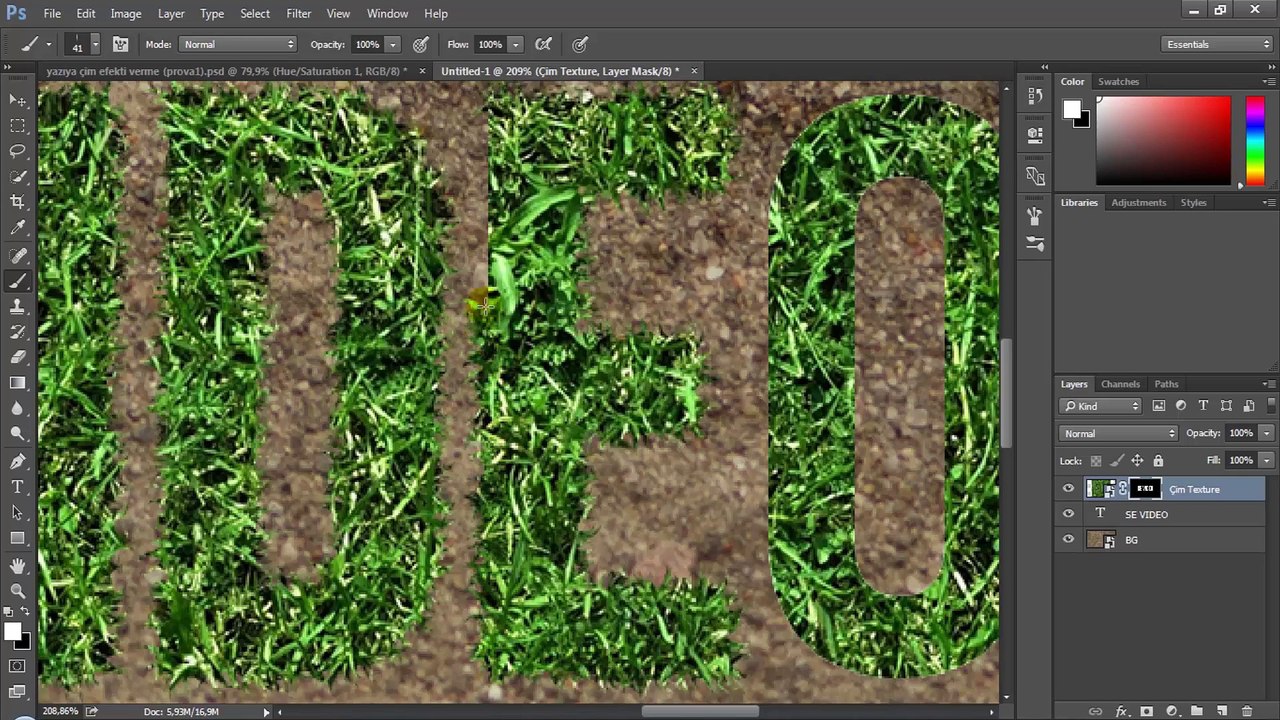Screen dimensions: 1280x720
Task: Pick the Gradient tool
Action: click(x=18, y=383)
